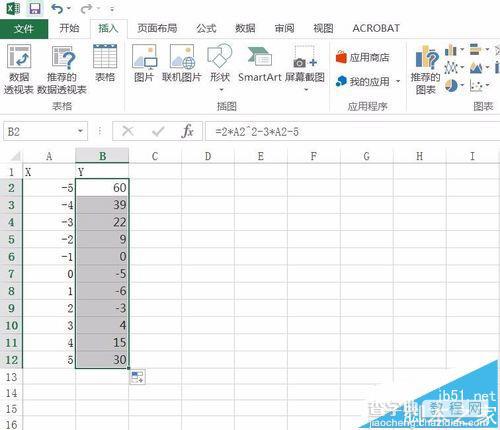Expand My Apps (我的应用) dropdown

[x=398, y=81]
